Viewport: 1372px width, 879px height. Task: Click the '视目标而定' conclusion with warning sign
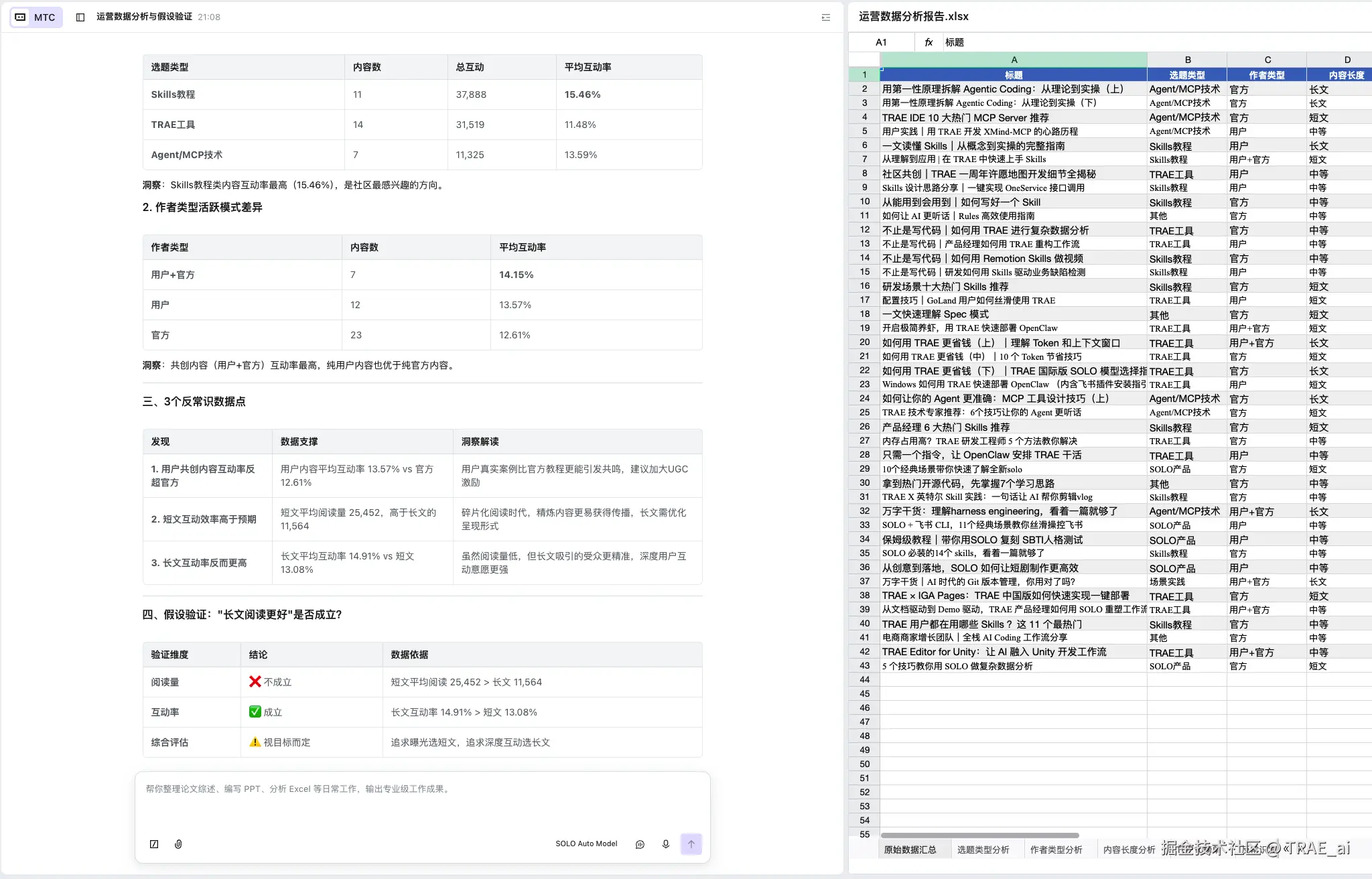(279, 742)
